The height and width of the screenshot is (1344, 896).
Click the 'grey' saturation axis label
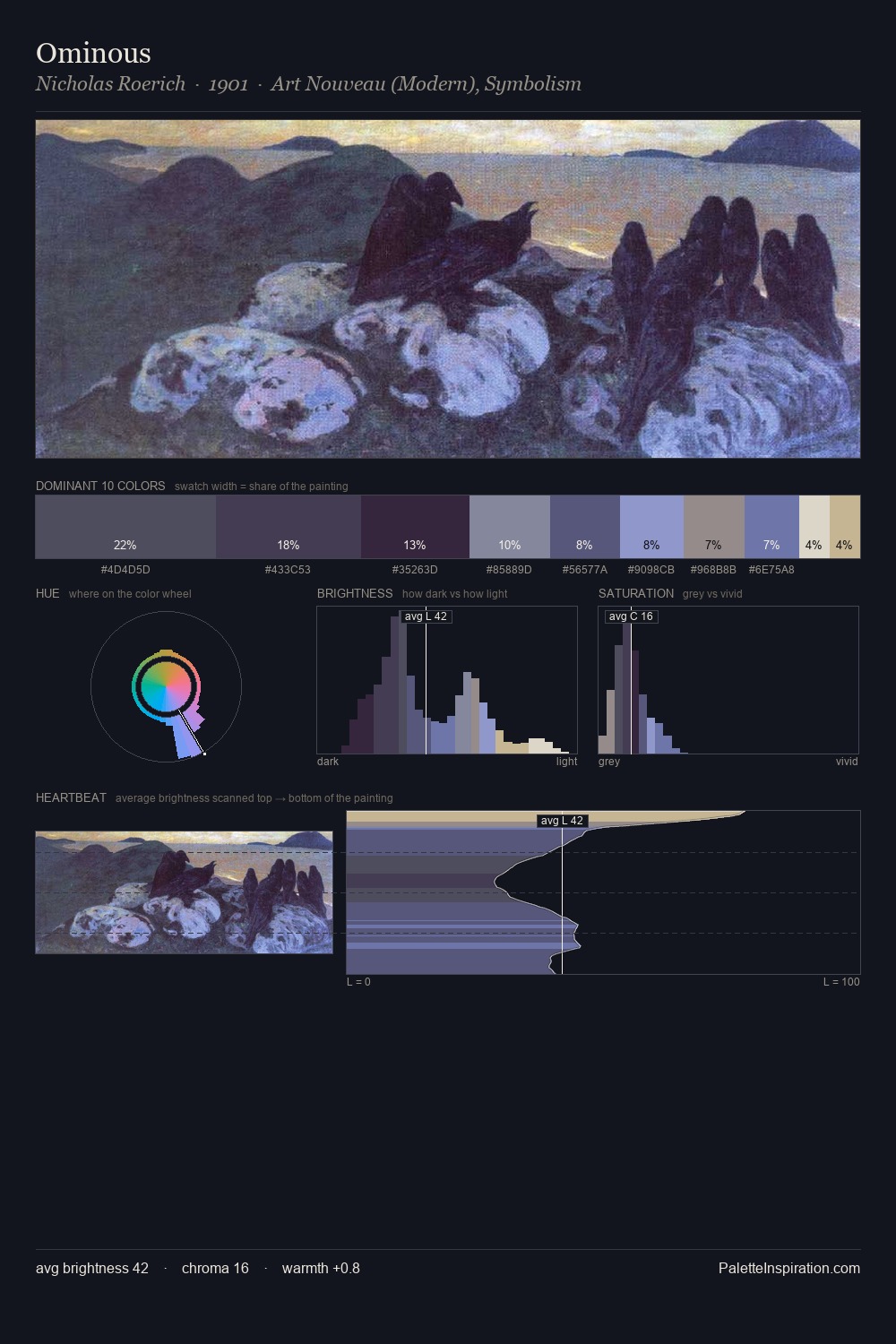609,762
